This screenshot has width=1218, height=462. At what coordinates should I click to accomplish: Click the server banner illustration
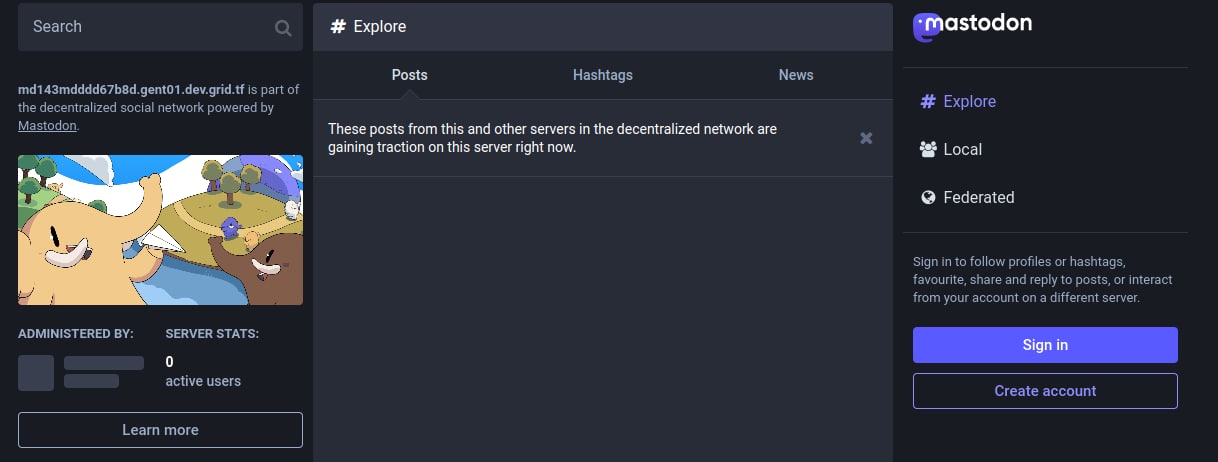pyautogui.click(x=160, y=230)
